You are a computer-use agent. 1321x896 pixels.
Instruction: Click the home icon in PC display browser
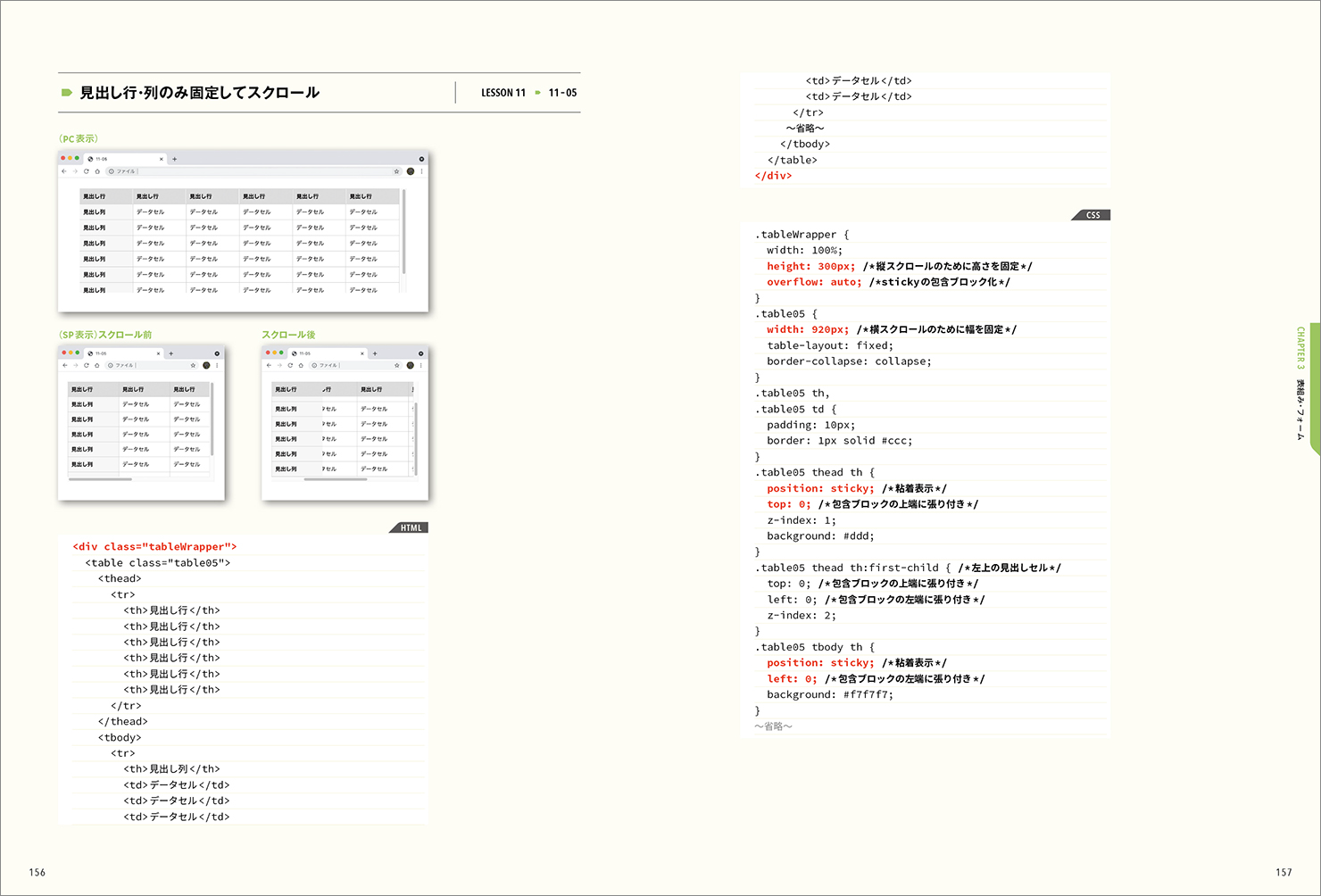click(x=97, y=171)
